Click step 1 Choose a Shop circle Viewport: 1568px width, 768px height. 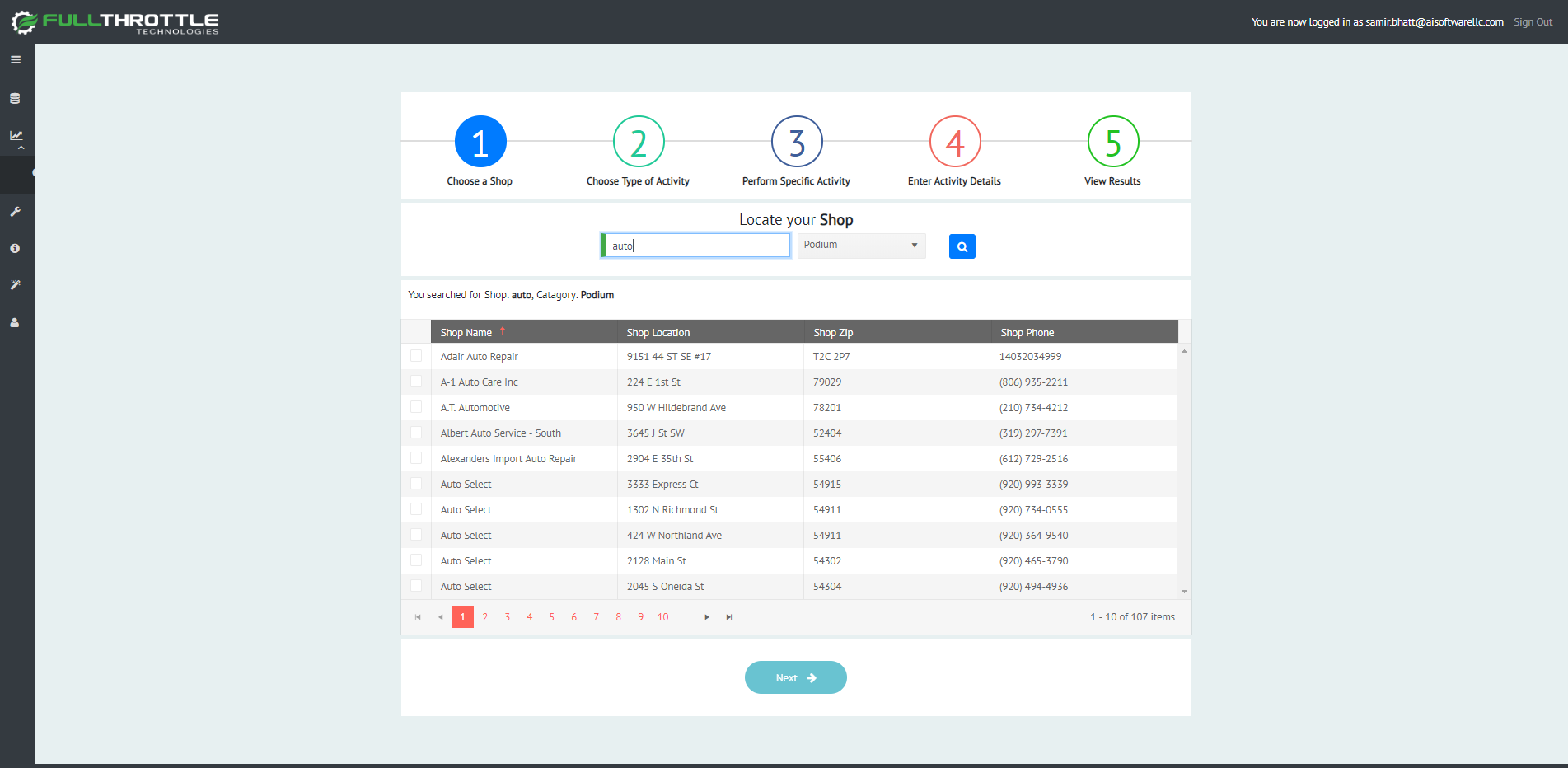pos(480,142)
